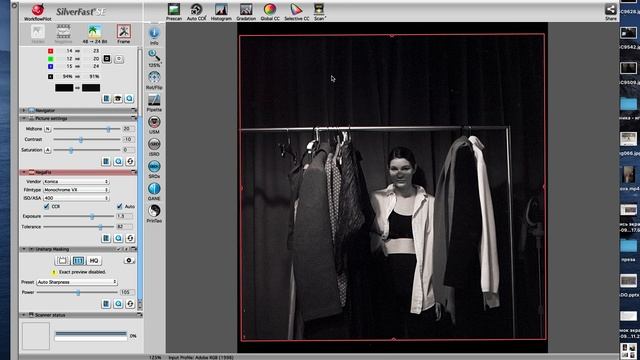Activate the SRDx tool
The image size is (640, 360).
pos(154,169)
